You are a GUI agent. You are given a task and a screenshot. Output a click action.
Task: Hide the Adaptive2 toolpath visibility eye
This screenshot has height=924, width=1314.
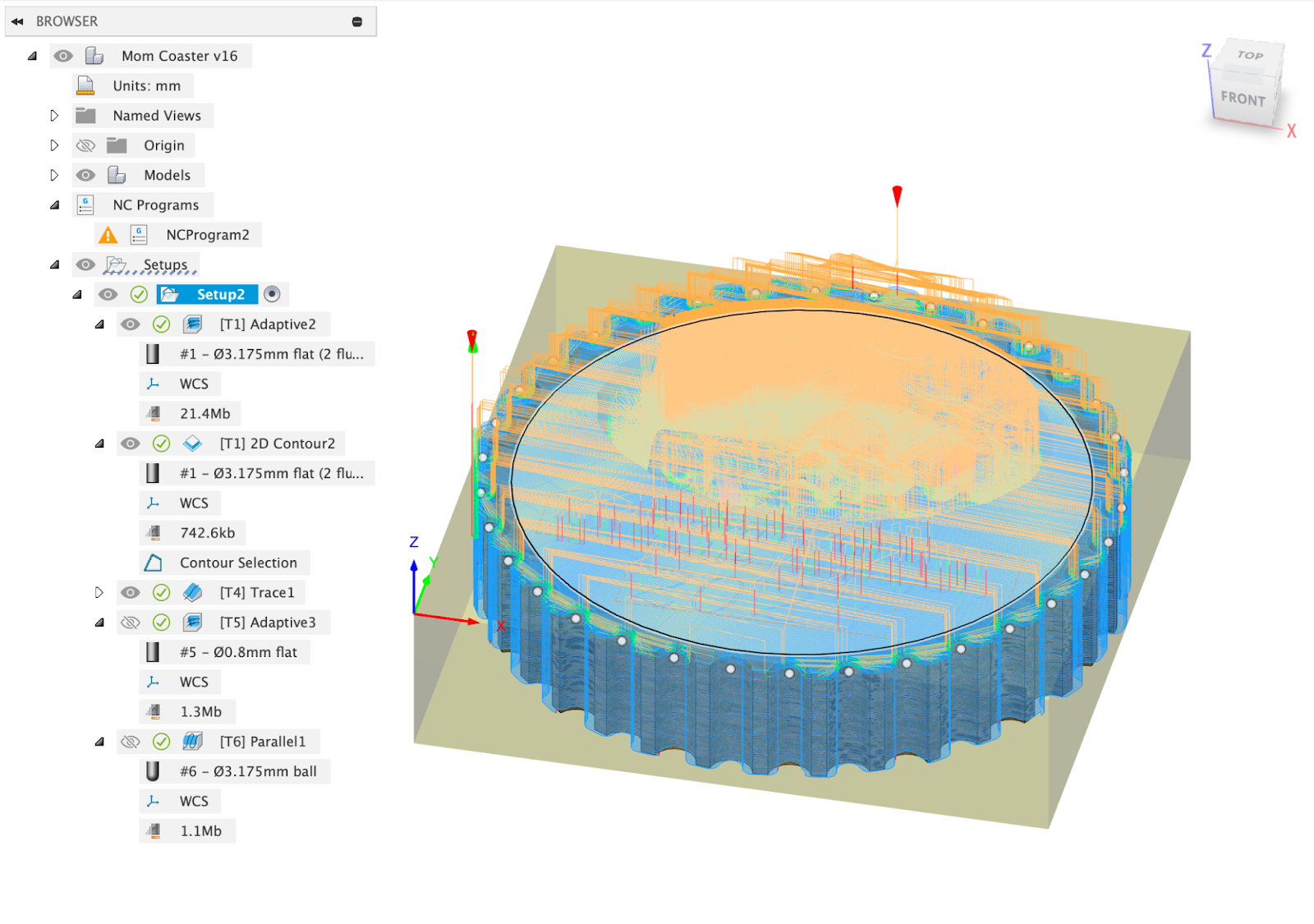130,324
